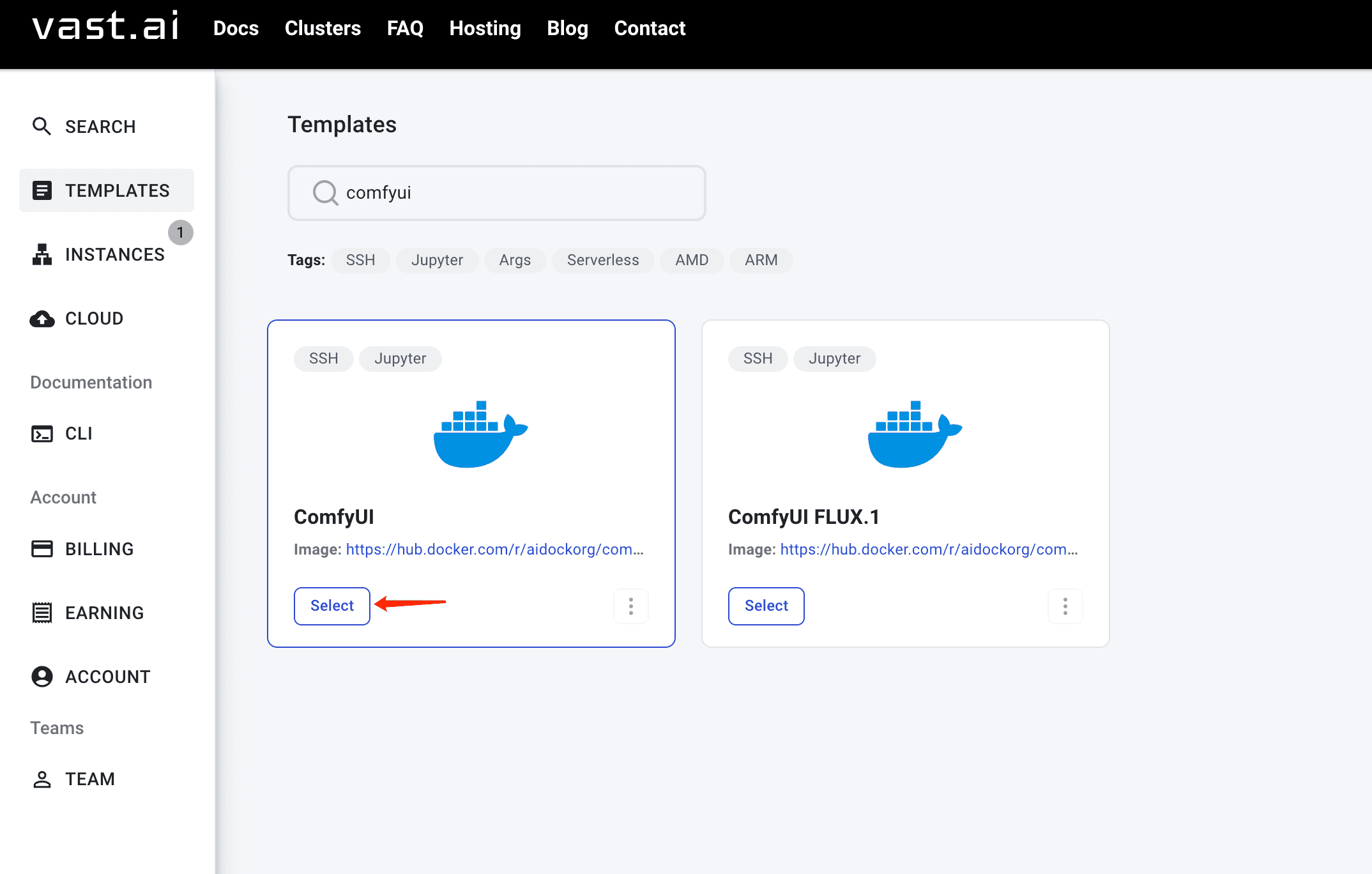This screenshot has height=874, width=1372.
Task: Open the Hosting page
Action: (x=485, y=28)
